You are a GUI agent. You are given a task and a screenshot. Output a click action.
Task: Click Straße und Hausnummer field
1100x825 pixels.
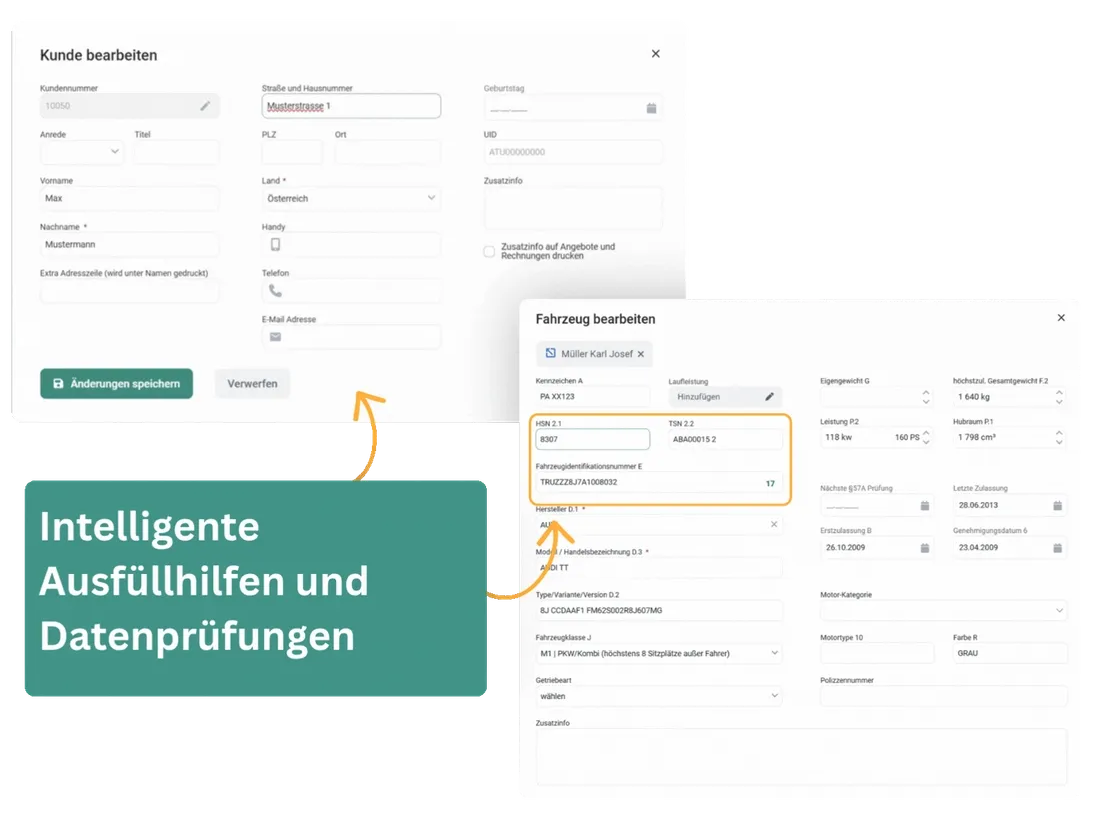click(351, 106)
